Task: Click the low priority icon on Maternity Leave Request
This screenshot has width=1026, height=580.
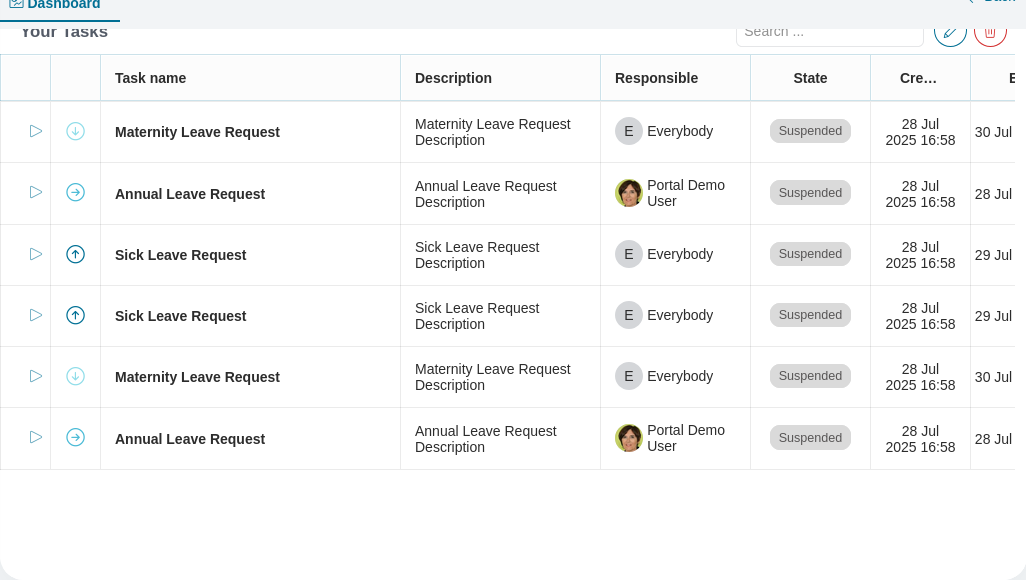Action: coord(75,131)
